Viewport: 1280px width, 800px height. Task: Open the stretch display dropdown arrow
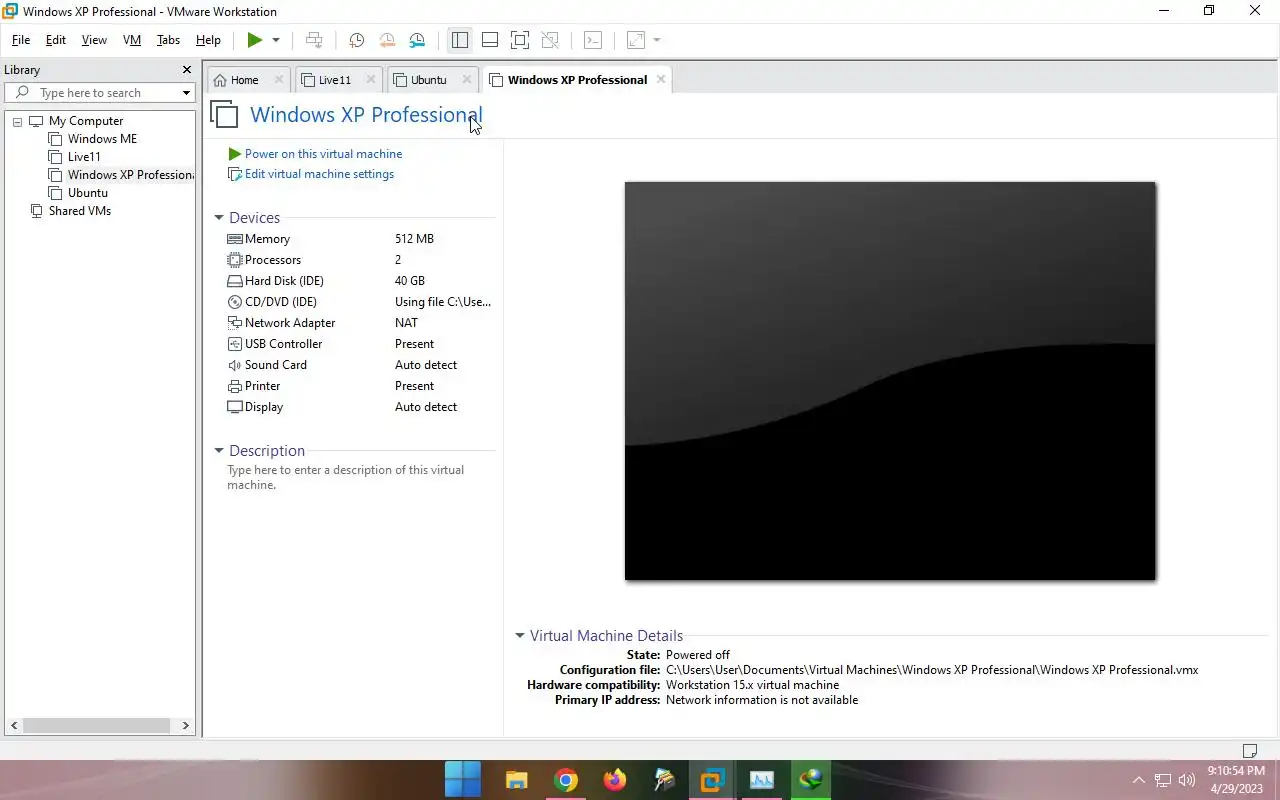point(657,40)
